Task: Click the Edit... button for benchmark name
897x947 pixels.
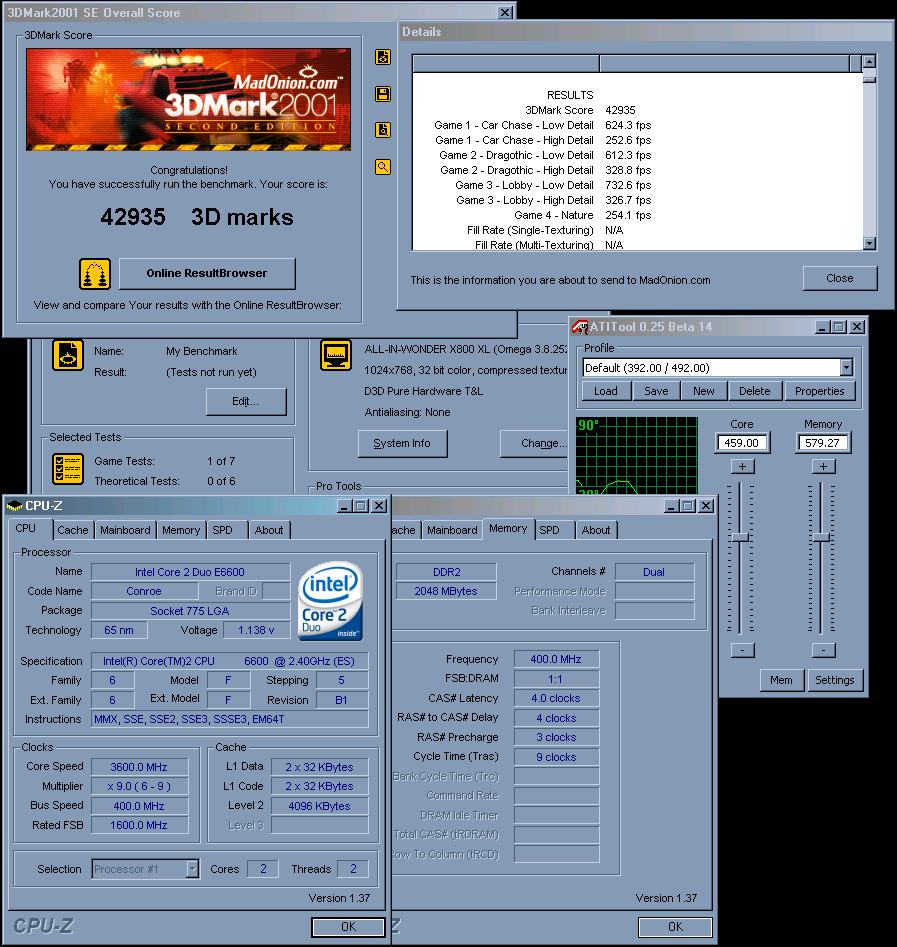Action: 246,402
